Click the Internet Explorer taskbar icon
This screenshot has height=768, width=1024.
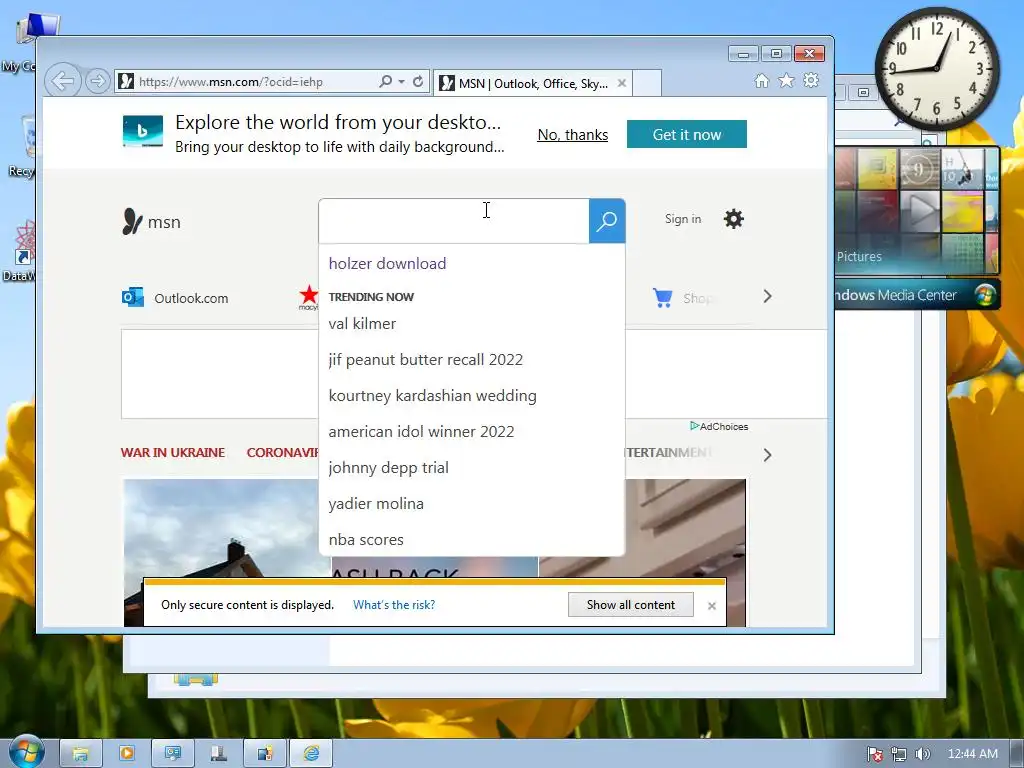[311, 754]
